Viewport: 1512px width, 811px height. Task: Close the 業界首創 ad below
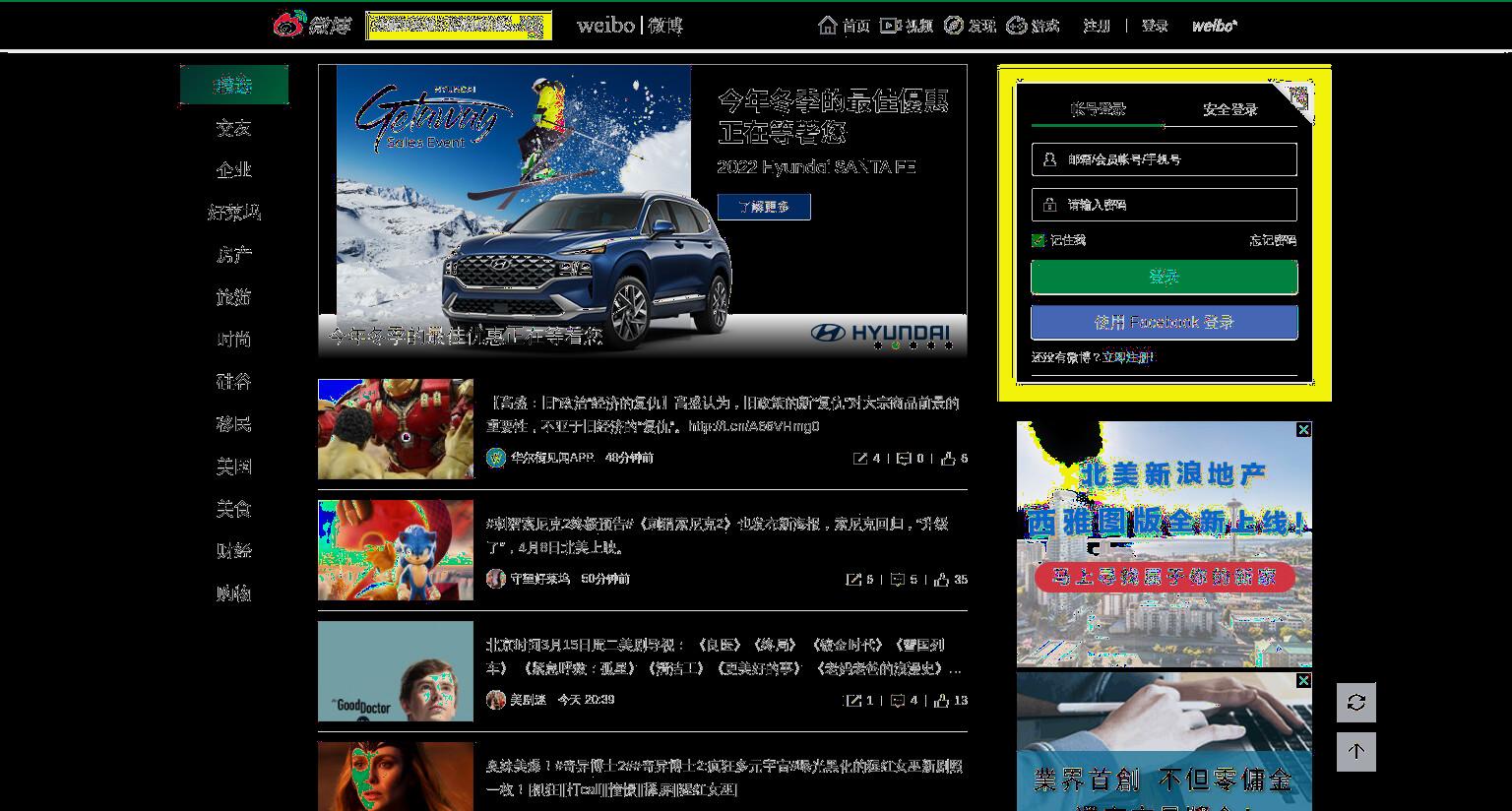click(x=1303, y=680)
